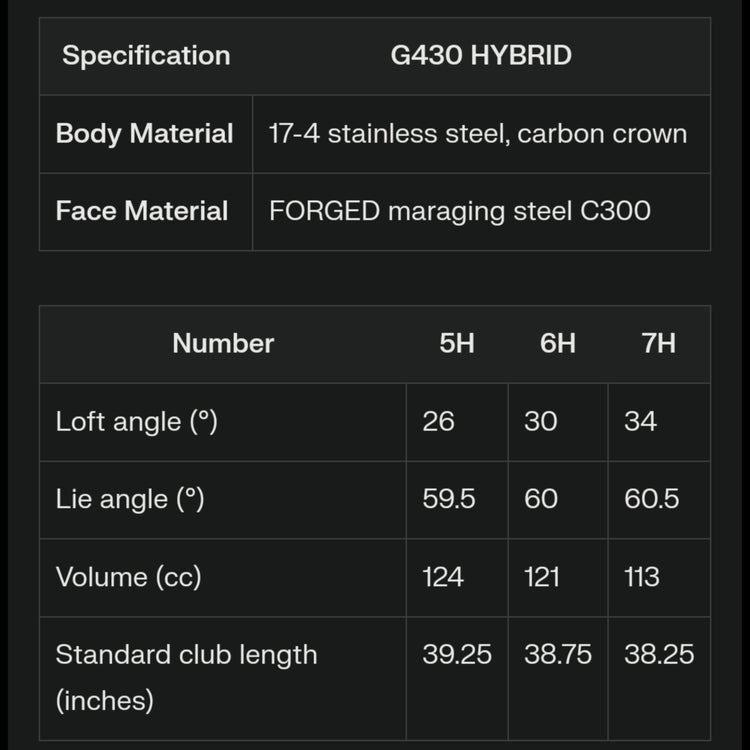The height and width of the screenshot is (750, 750).
Task: Select FORGED maraging steel C300 text
Action: (x=460, y=212)
